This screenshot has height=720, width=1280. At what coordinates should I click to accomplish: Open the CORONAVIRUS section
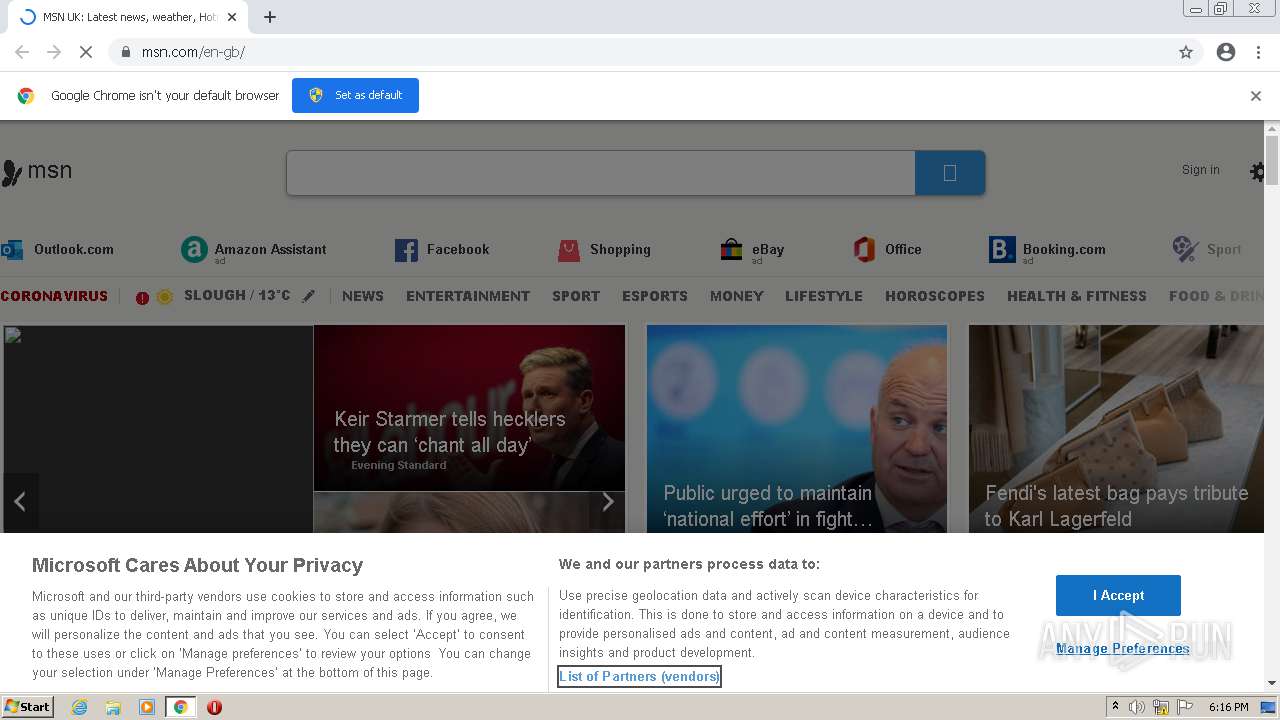(x=54, y=296)
